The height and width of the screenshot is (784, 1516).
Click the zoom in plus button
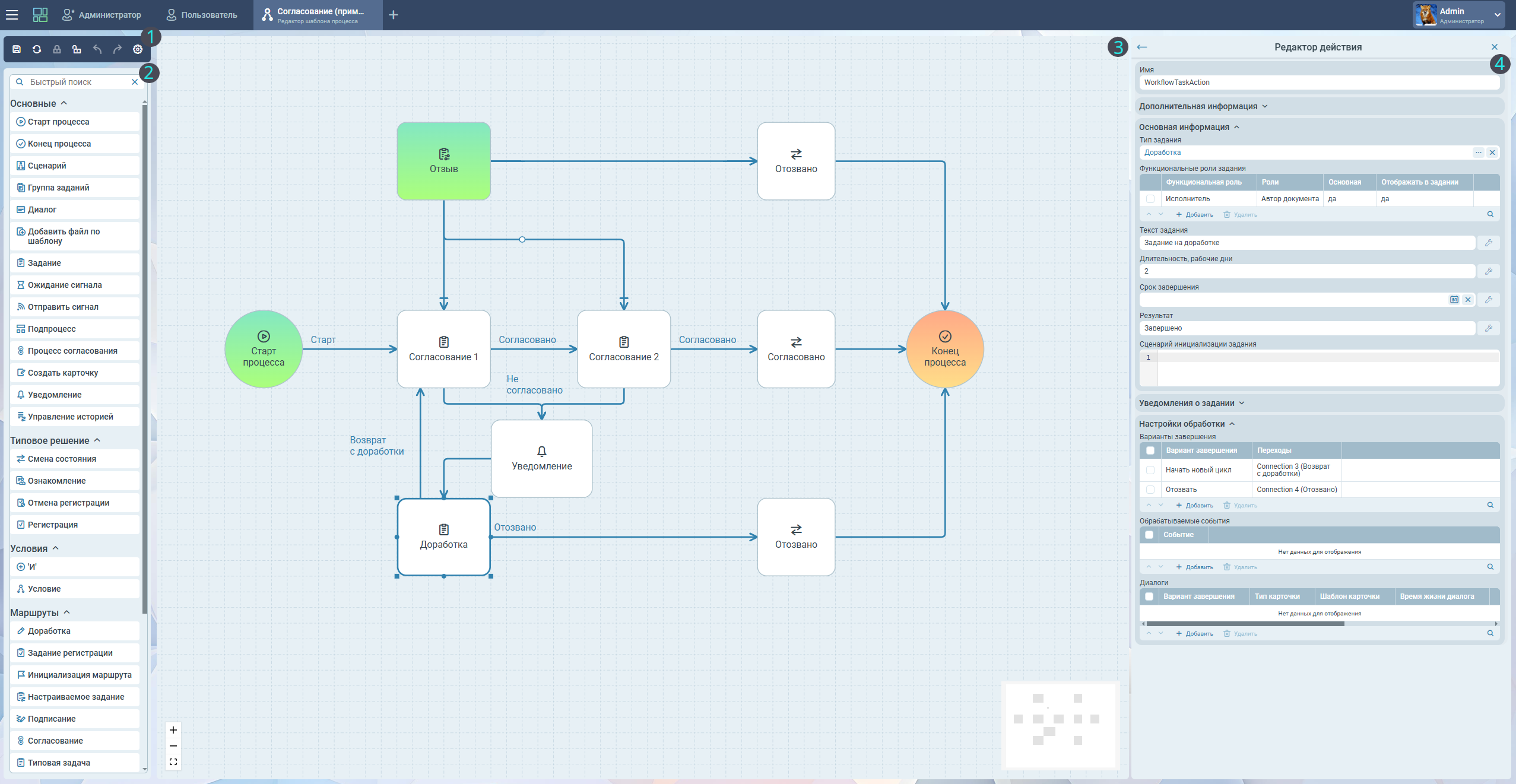[173, 730]
